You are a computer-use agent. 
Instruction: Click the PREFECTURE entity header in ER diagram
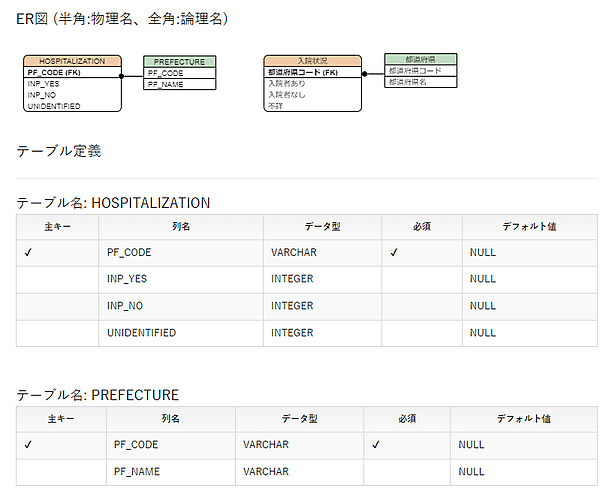tap(179, 61)
